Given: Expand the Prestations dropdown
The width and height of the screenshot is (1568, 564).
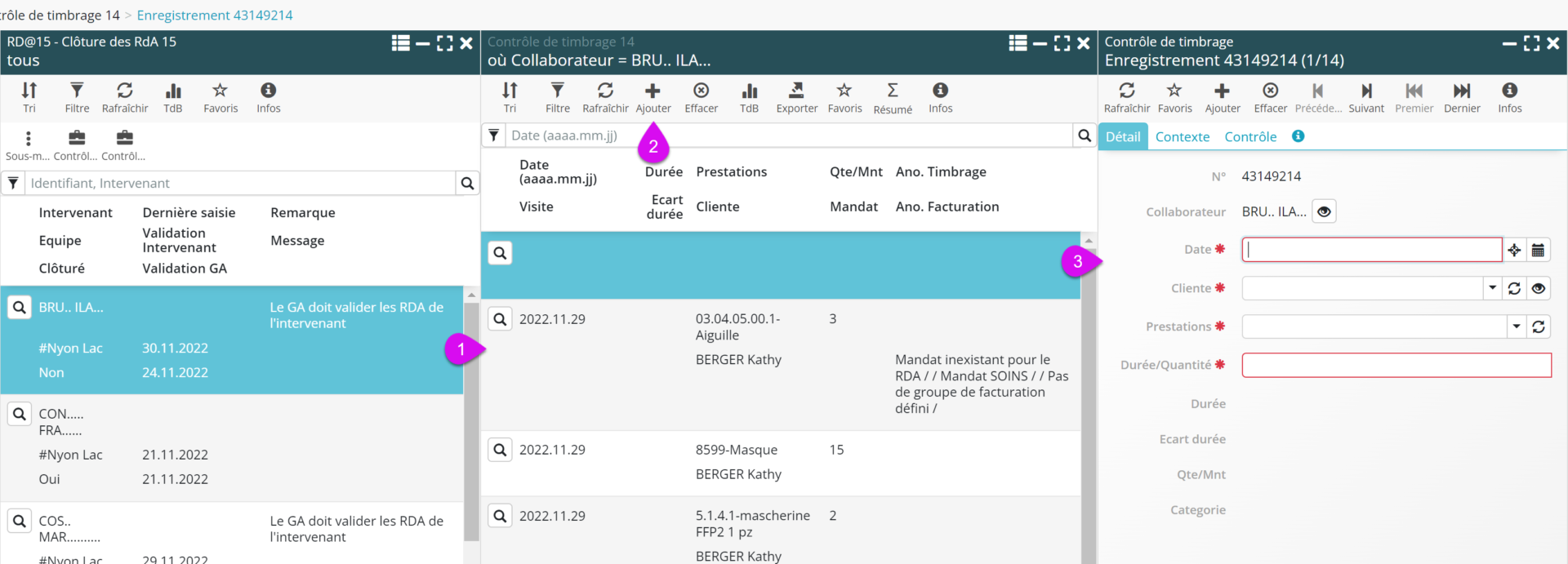Looking at the screenshot, I should click(x=1517, y=326).
